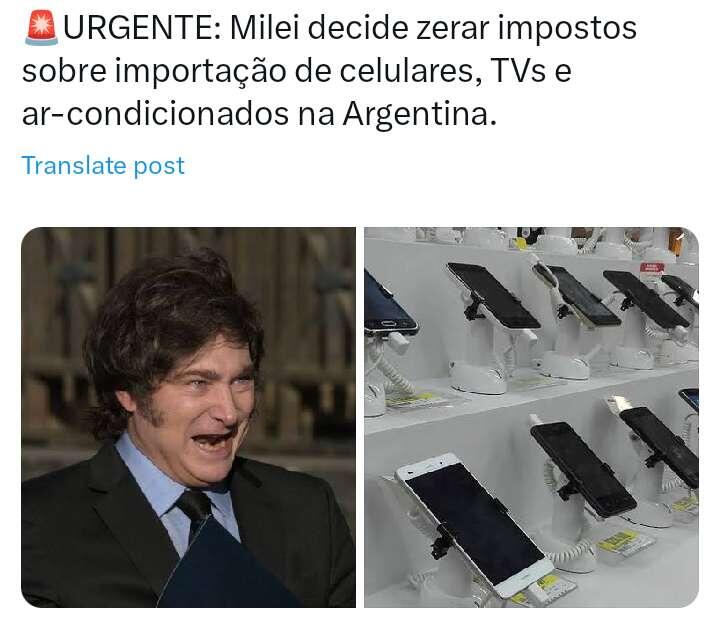Click the man's black necktie in the photo
The height and width of the screenshot is (622, 720).
pos(196,508)
